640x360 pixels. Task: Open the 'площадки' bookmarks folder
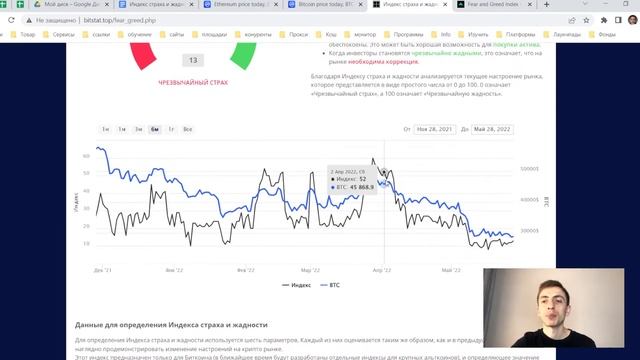tap(209, 35)
